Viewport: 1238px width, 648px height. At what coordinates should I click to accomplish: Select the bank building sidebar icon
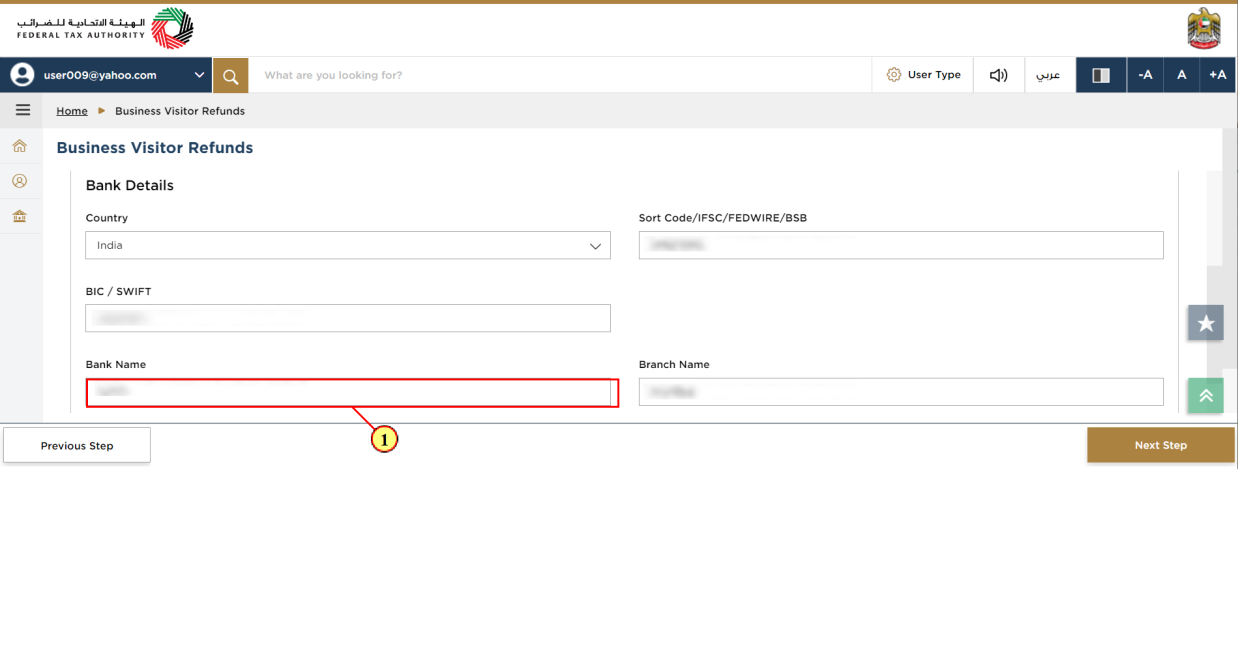[19, 216]
